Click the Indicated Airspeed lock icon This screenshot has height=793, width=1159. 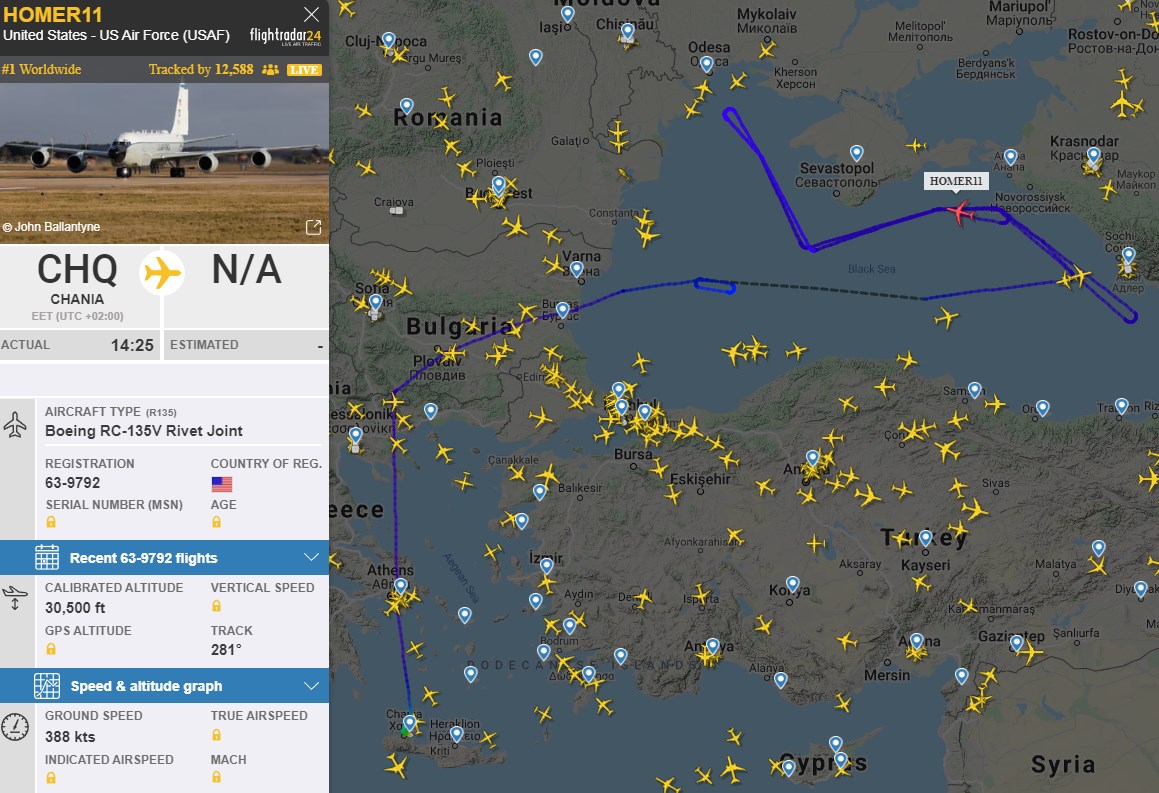coord(51,777)
